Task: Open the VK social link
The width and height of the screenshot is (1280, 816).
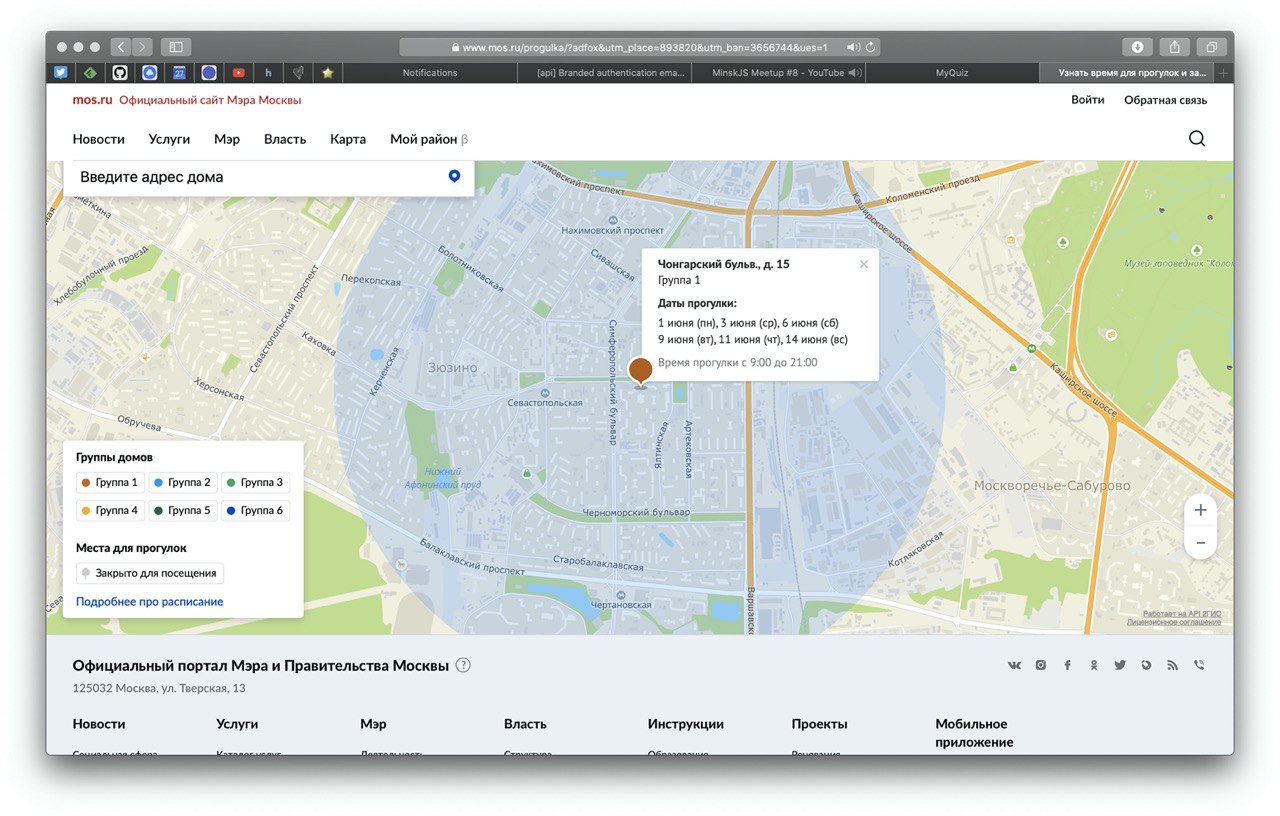Action: pyautogui.click(x=1014, y=665)
